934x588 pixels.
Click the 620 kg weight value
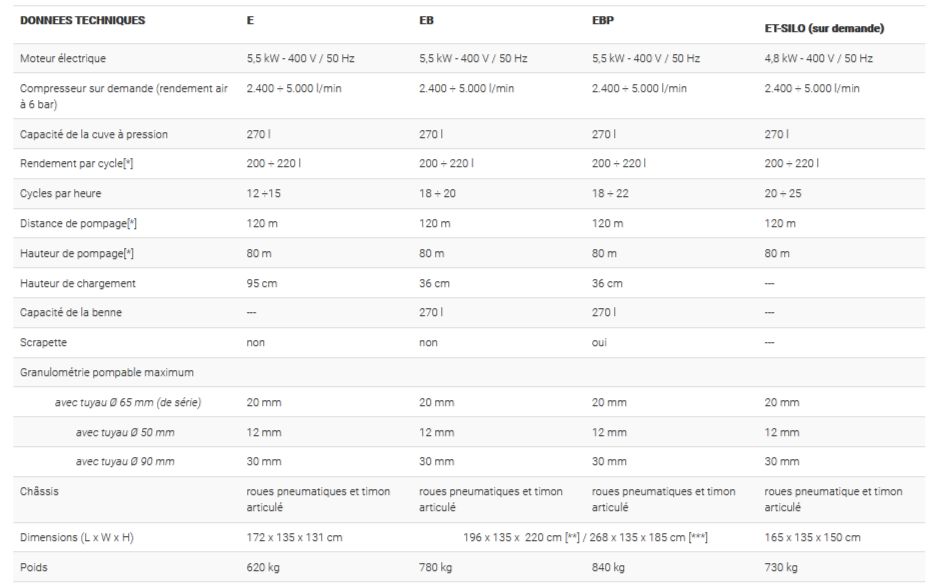tap(262, 567)
